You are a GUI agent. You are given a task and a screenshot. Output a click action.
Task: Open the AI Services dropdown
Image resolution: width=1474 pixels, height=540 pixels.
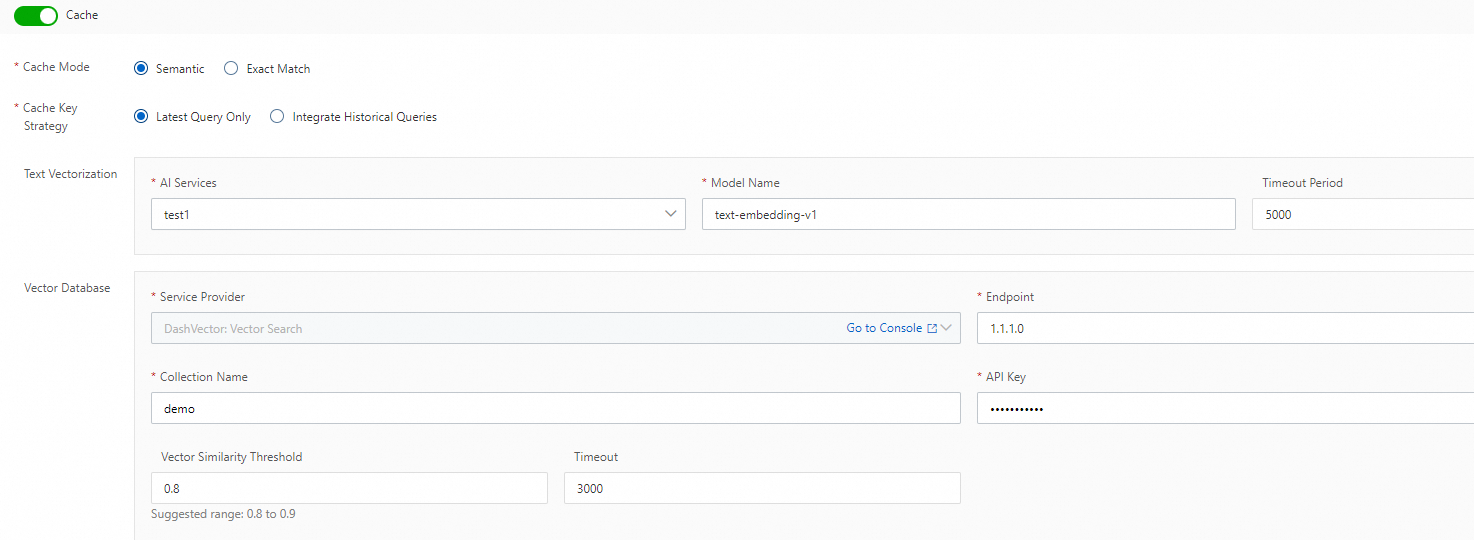tap(410, 214)
